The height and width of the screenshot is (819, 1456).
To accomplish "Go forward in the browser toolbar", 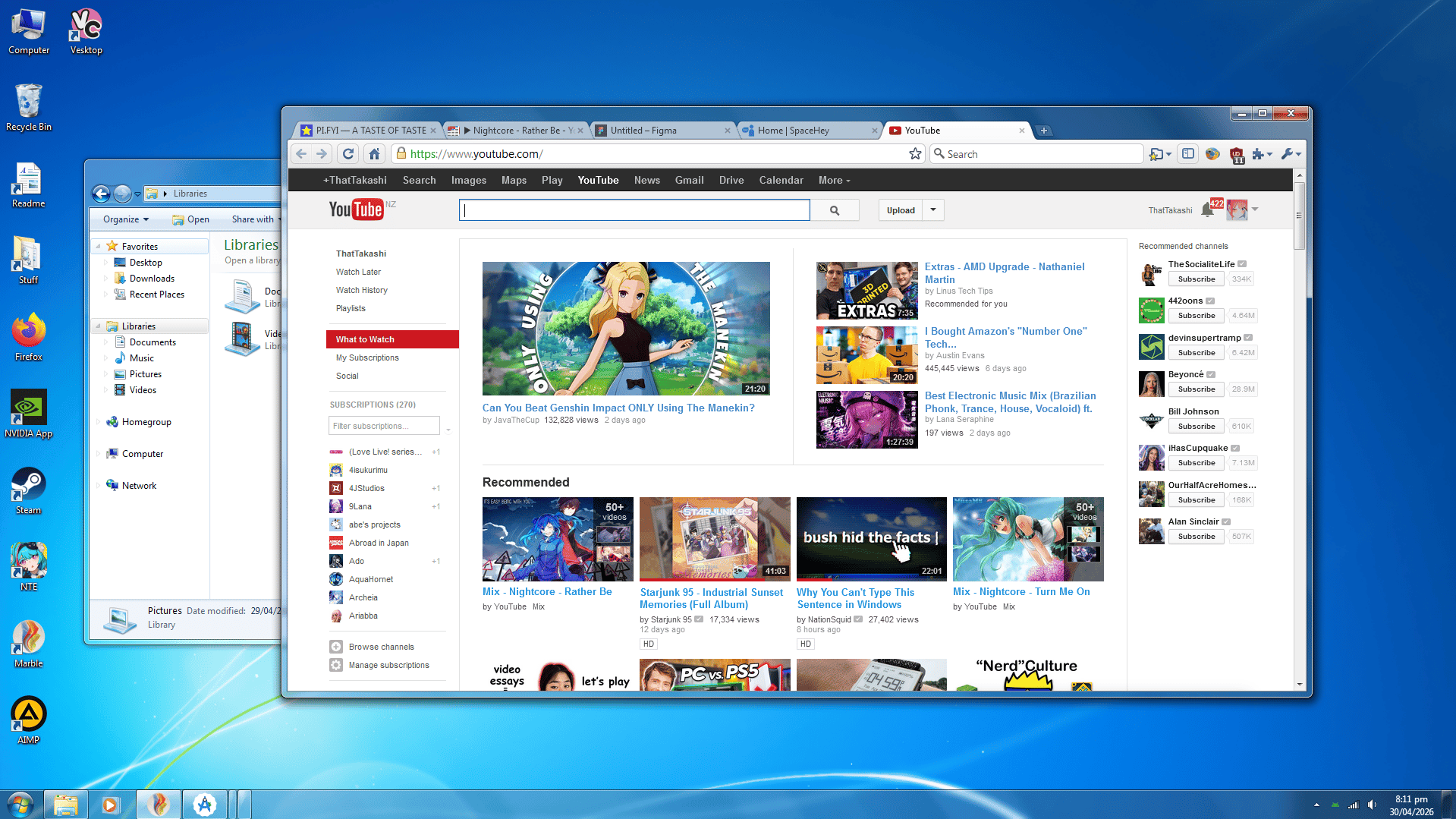I will (322, 154).
